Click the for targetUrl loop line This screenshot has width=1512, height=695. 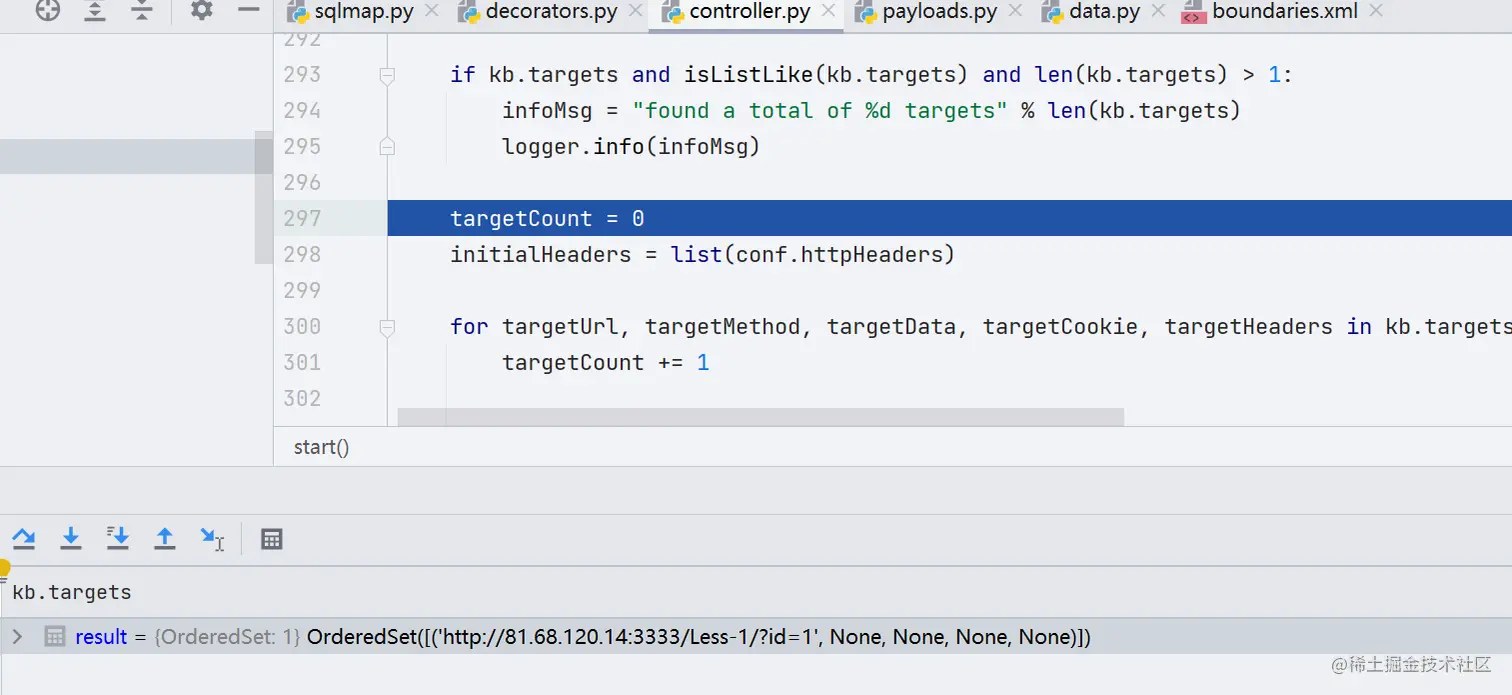point(980,326)
